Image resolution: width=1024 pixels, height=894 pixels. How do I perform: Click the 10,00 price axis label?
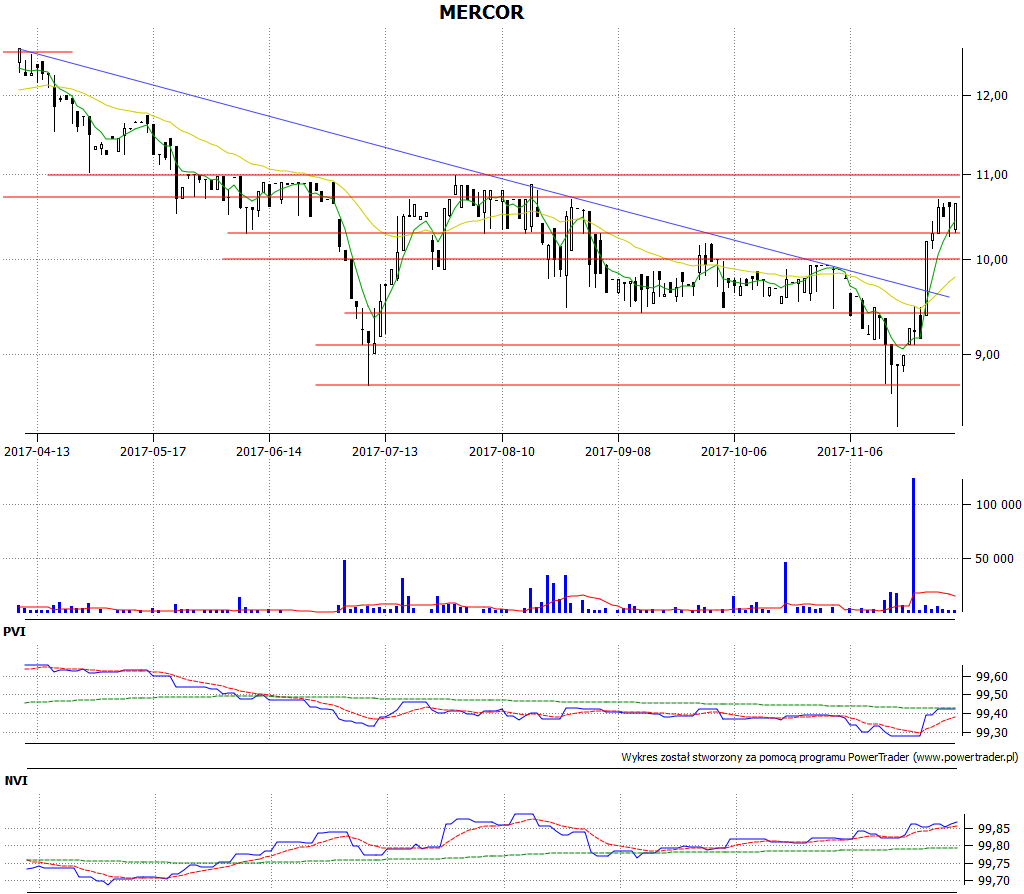[991, 259]
